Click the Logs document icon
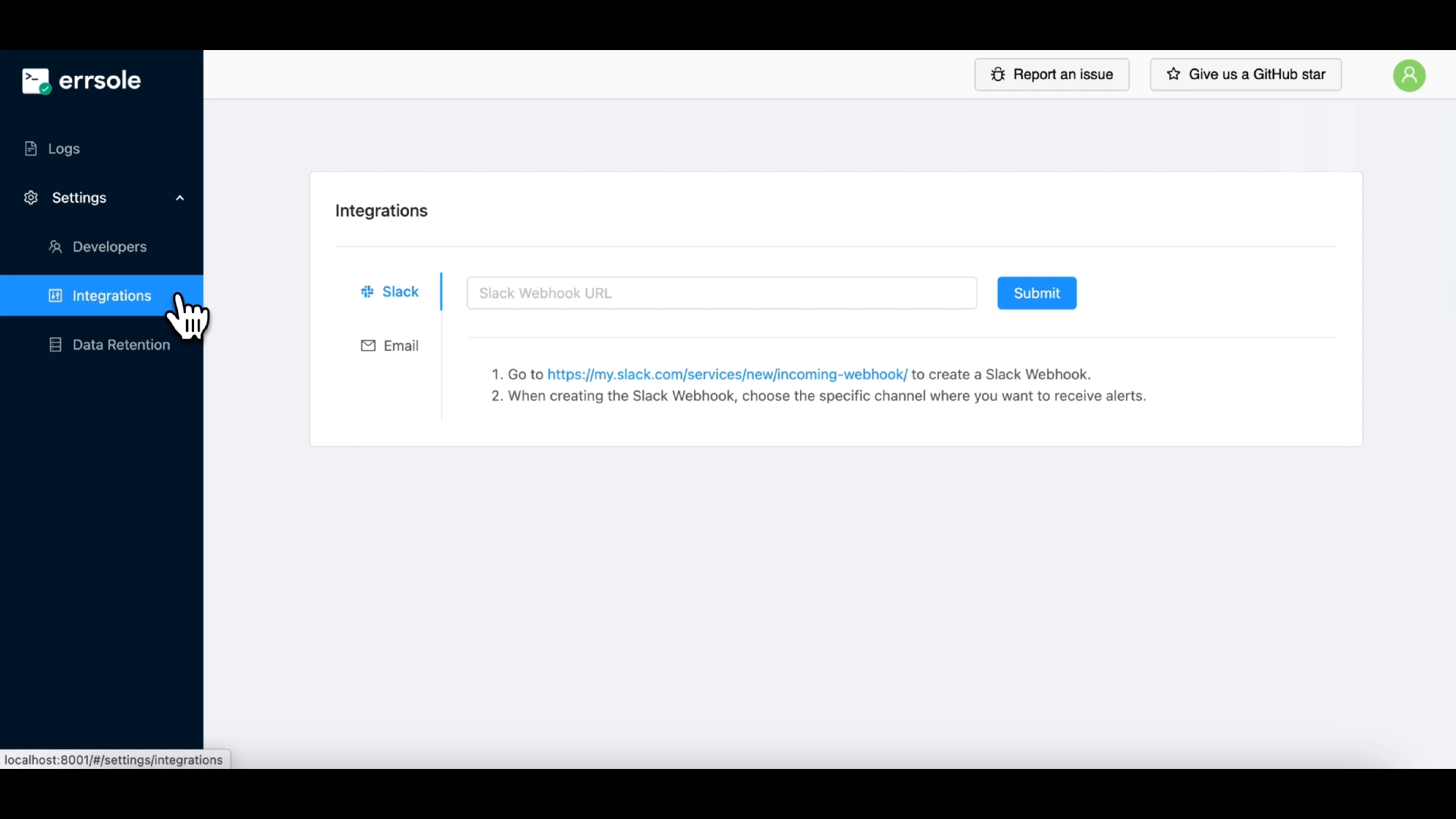The image size is (1456, 819). click(31, 149)
